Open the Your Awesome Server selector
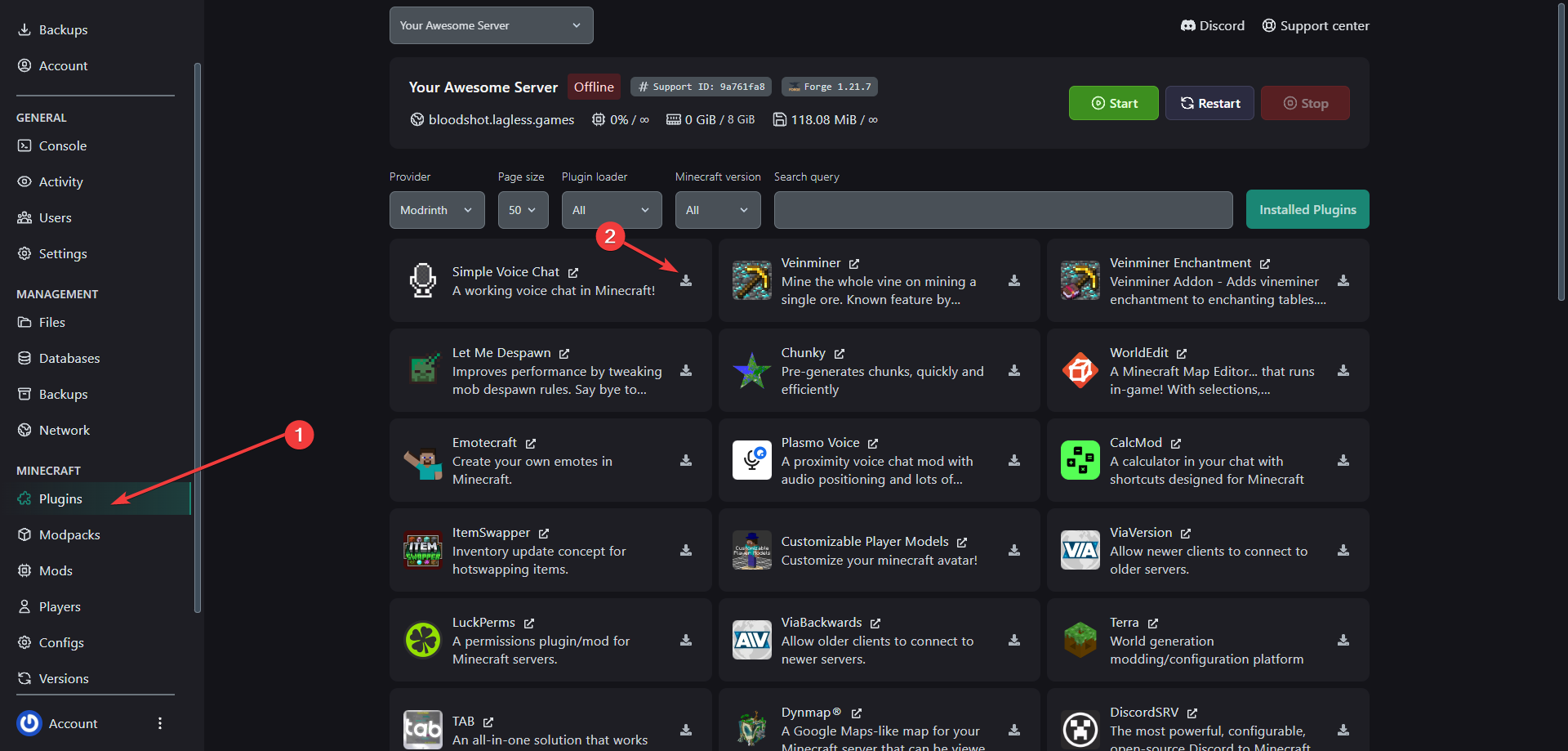The width and height of the screenshot is (1568, 751). coord(491,25)
